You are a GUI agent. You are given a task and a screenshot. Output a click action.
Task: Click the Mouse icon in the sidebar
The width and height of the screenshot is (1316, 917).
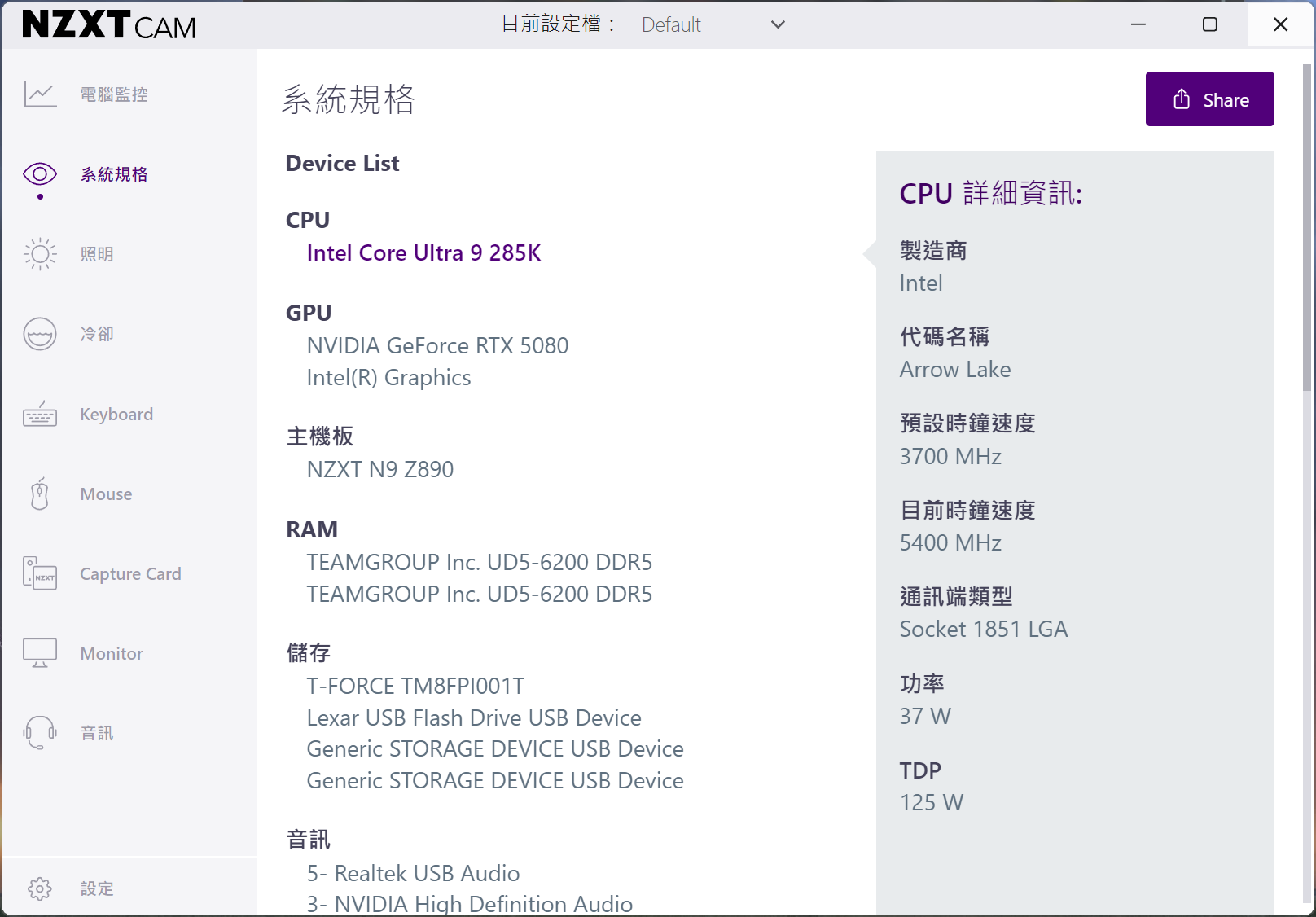coord(40,494)
